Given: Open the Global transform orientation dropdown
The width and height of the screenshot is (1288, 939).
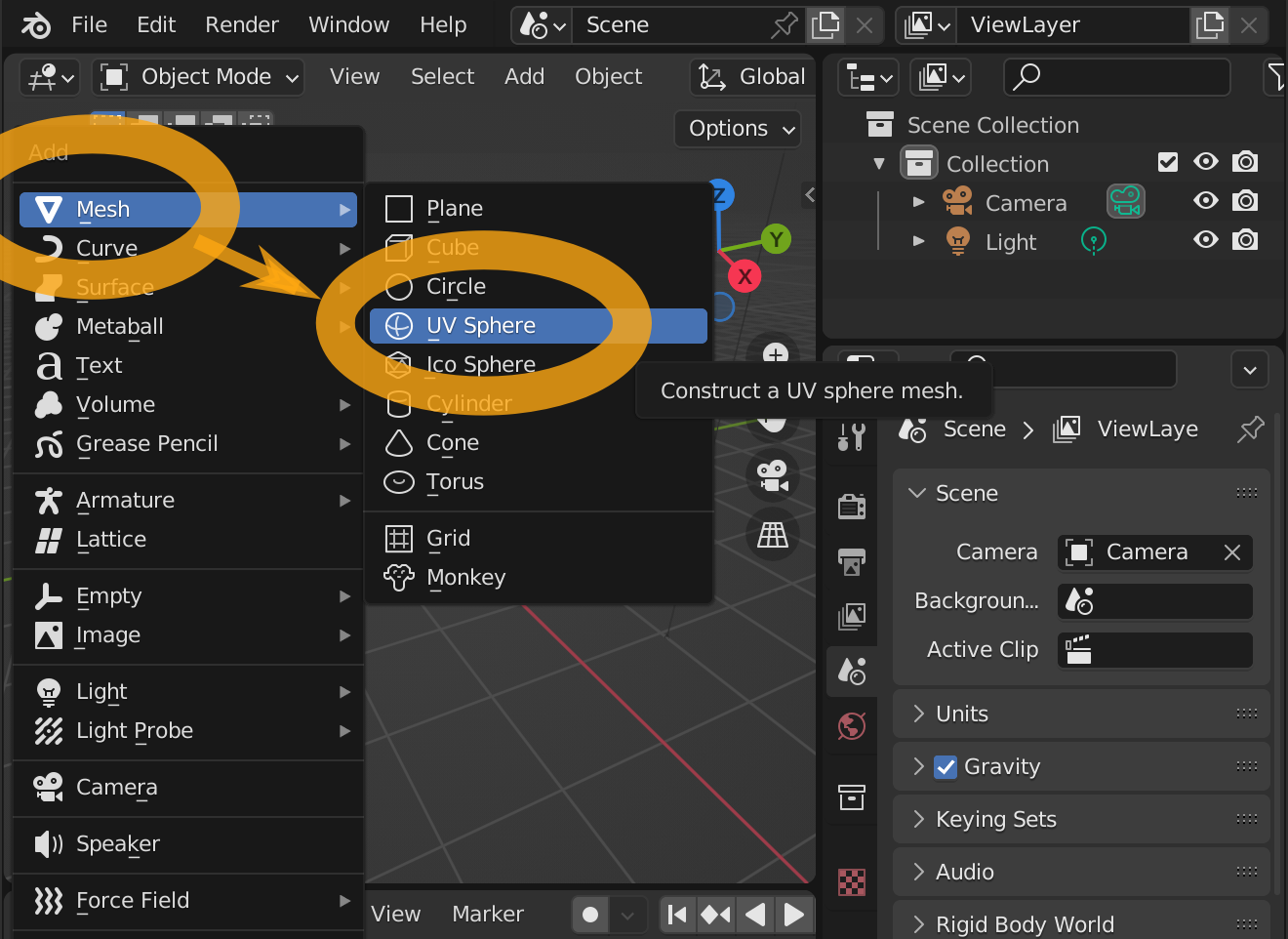Looking at the screenshot, I should 752,77.
